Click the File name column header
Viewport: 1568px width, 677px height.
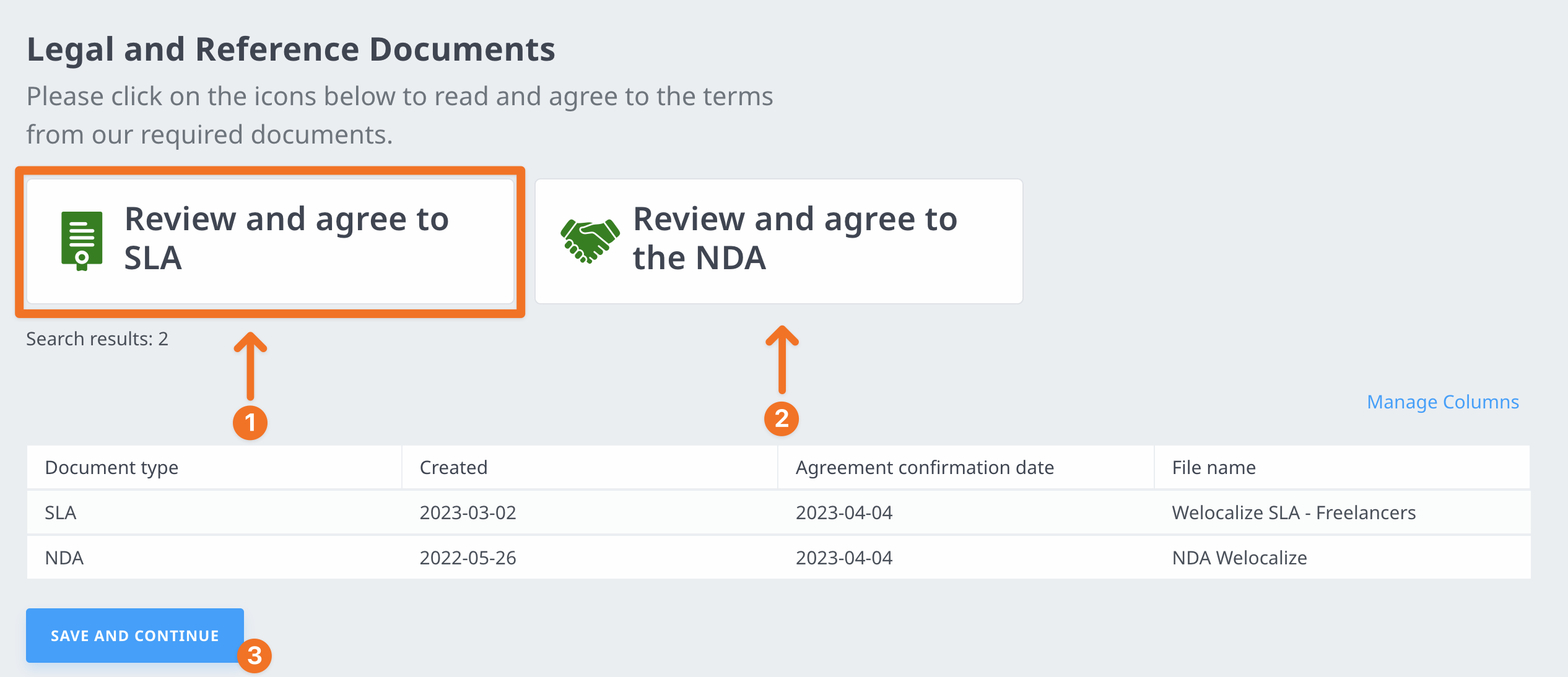[x=1213, y=468]
